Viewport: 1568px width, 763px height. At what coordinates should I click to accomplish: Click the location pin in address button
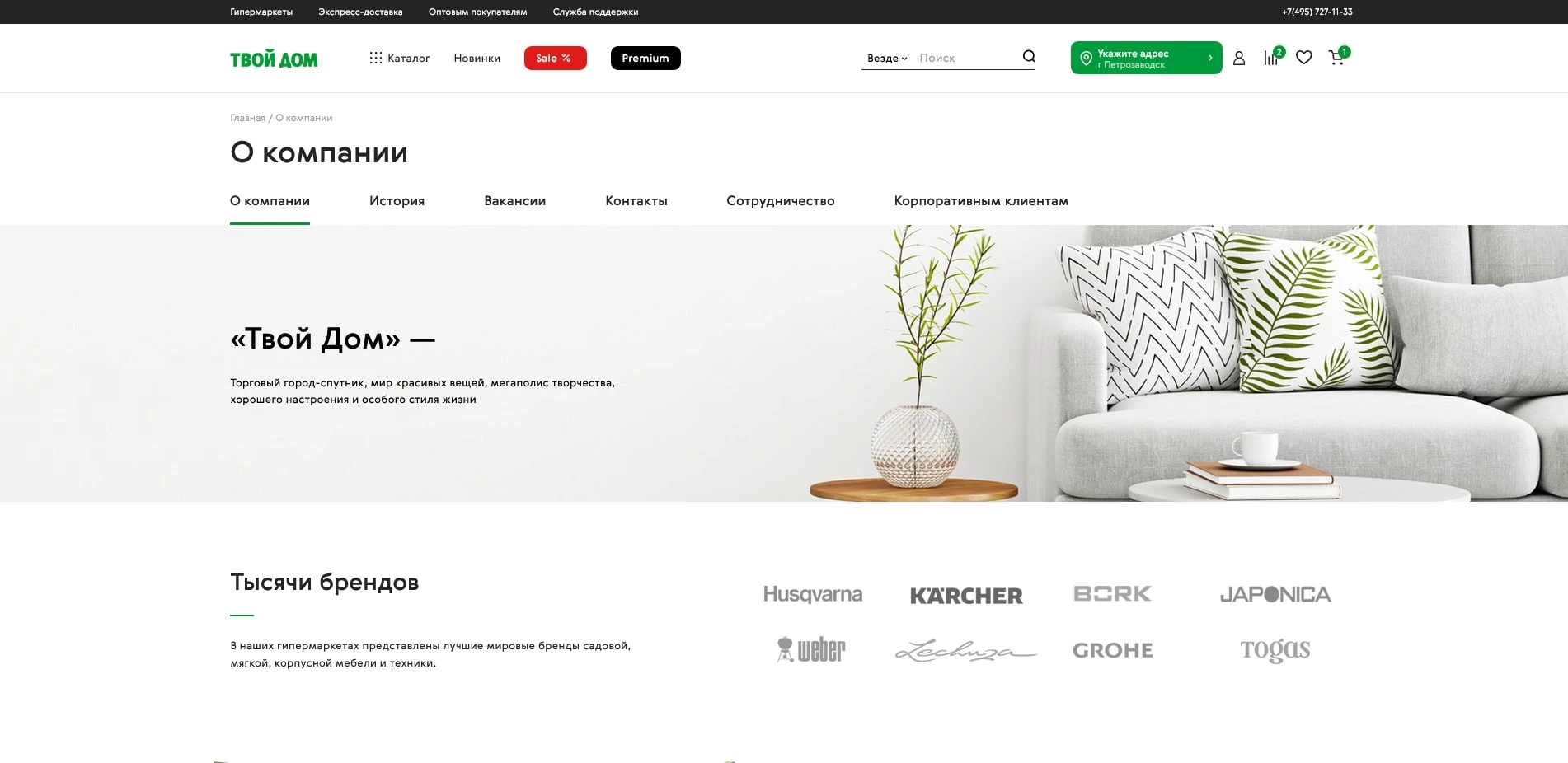click(x=1086, y=59)
